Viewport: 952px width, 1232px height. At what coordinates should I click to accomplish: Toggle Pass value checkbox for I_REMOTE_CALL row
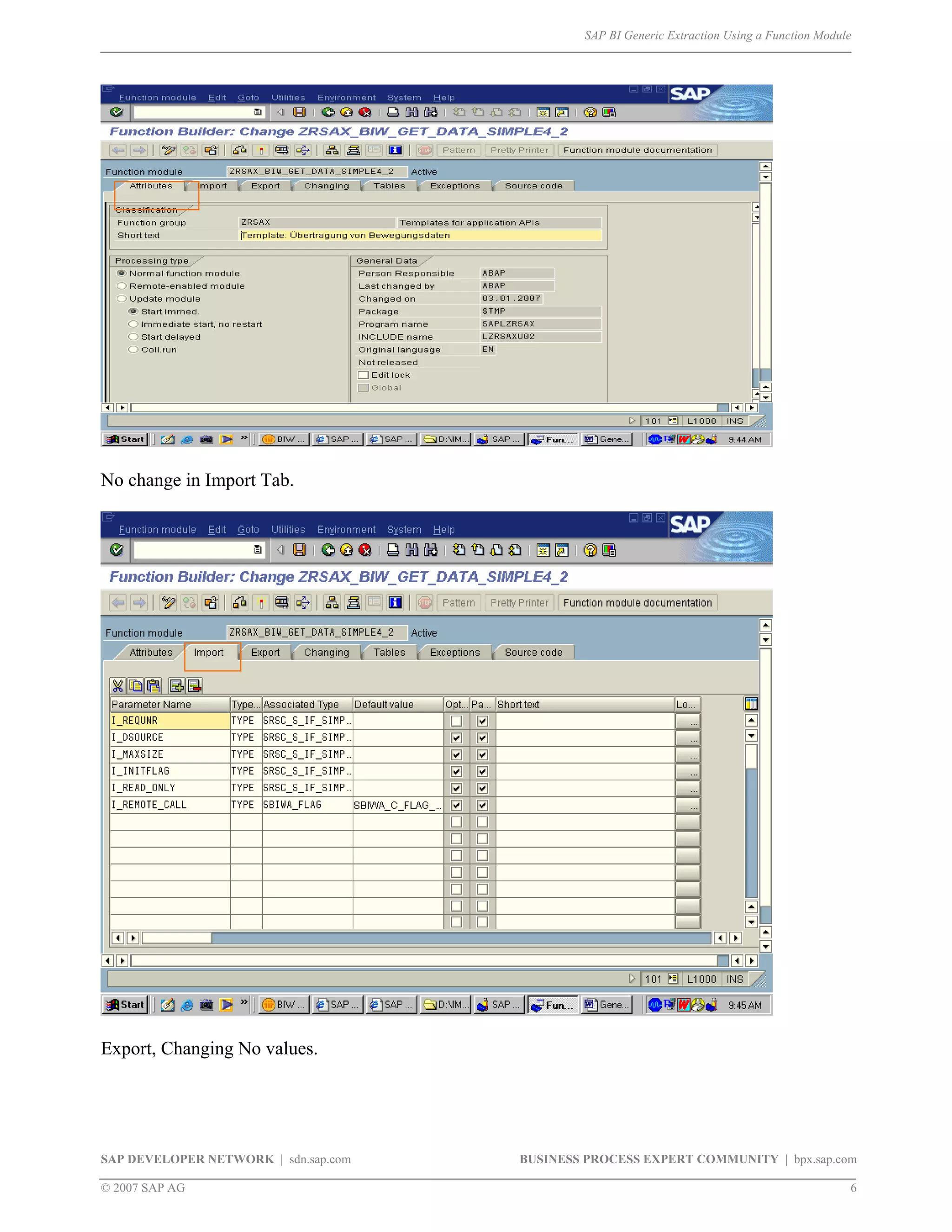(482, 805)
